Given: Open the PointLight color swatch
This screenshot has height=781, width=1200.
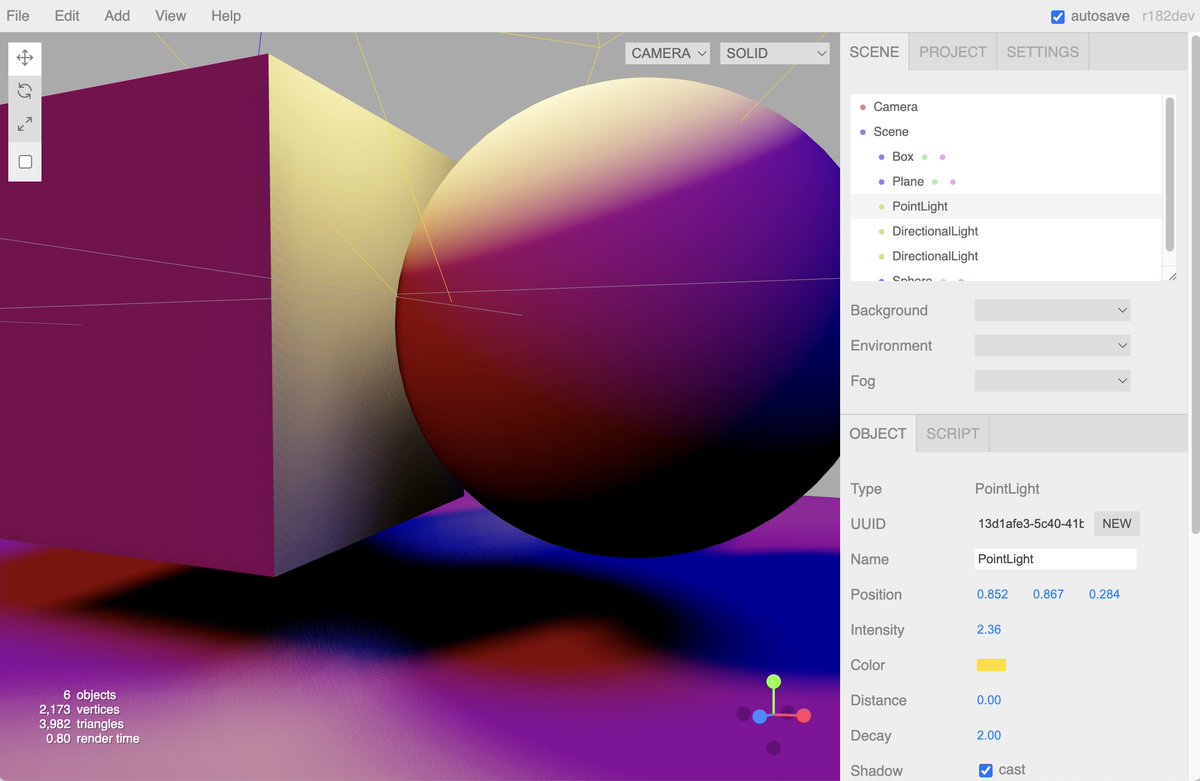Looking at the screenshot, I should pos(989,664).
